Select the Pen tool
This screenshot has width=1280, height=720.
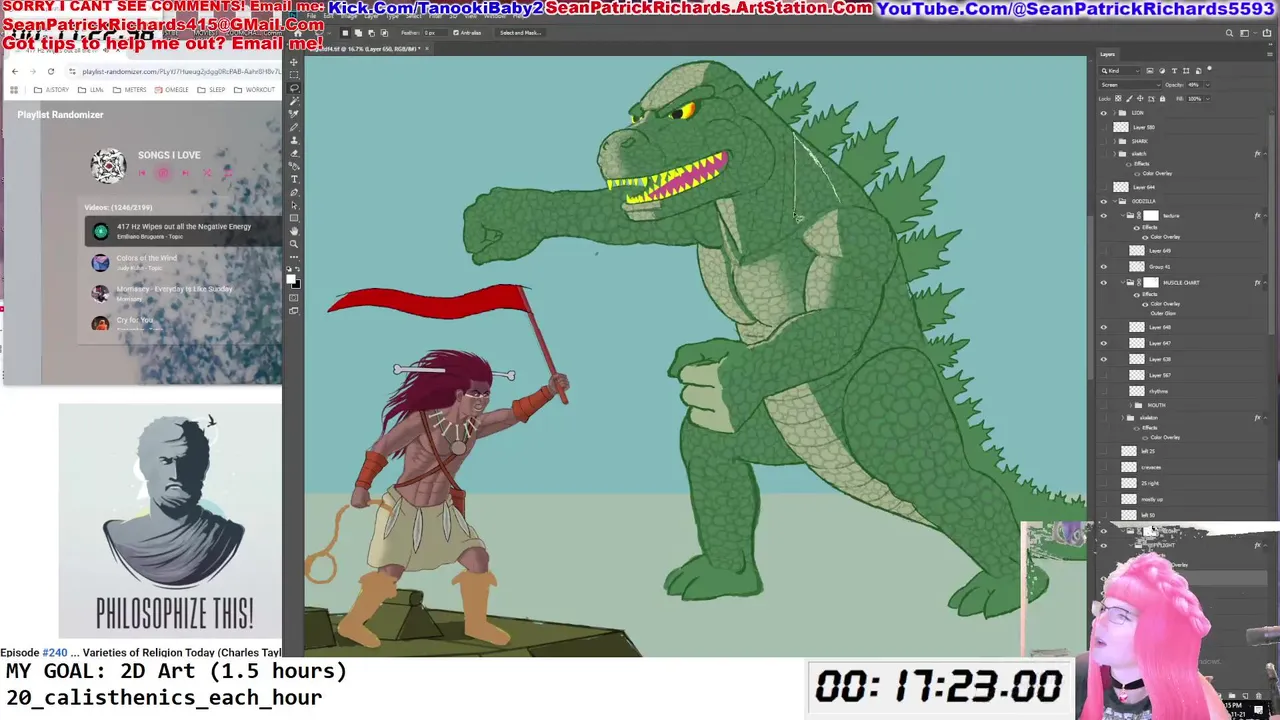(x=294, y=192)
